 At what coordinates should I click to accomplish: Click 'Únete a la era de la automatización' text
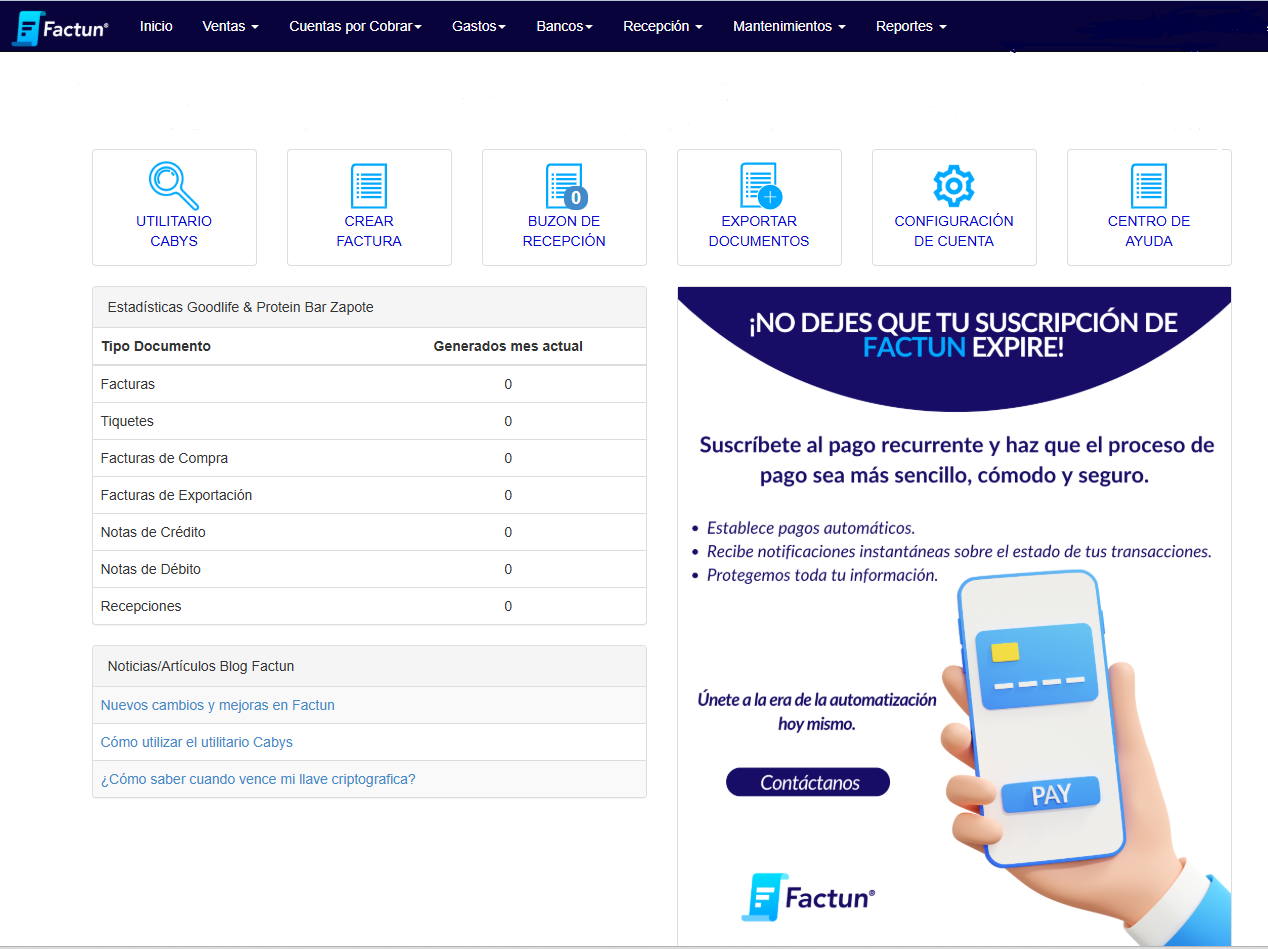(817, 699)
